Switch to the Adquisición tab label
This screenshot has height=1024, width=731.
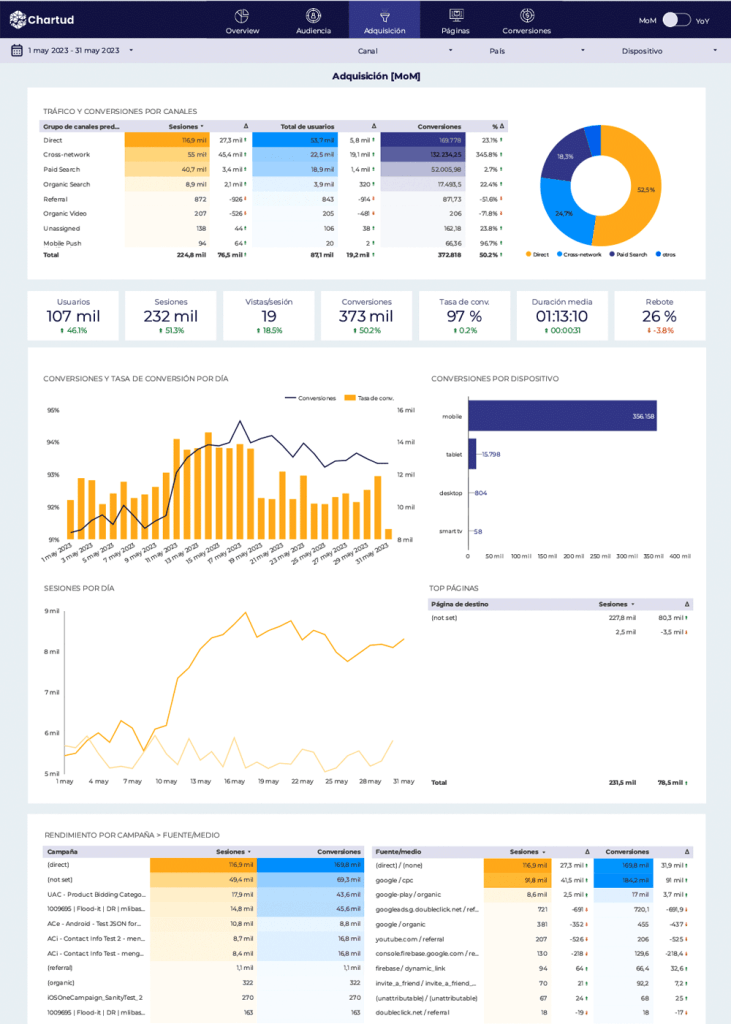coord(385,31)
